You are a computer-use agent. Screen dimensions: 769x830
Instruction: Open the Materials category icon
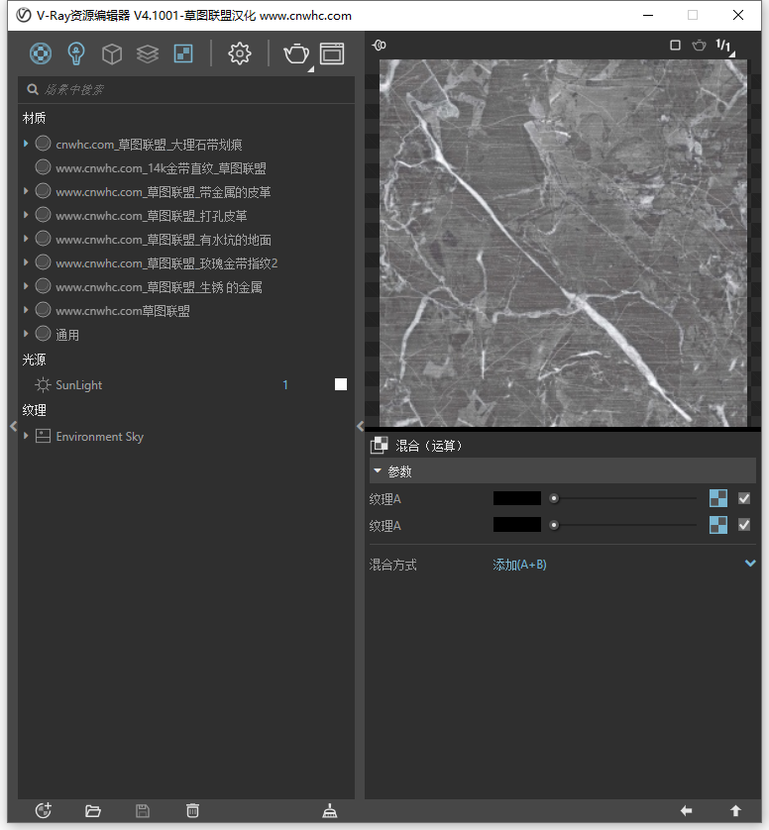click(41, 53)
